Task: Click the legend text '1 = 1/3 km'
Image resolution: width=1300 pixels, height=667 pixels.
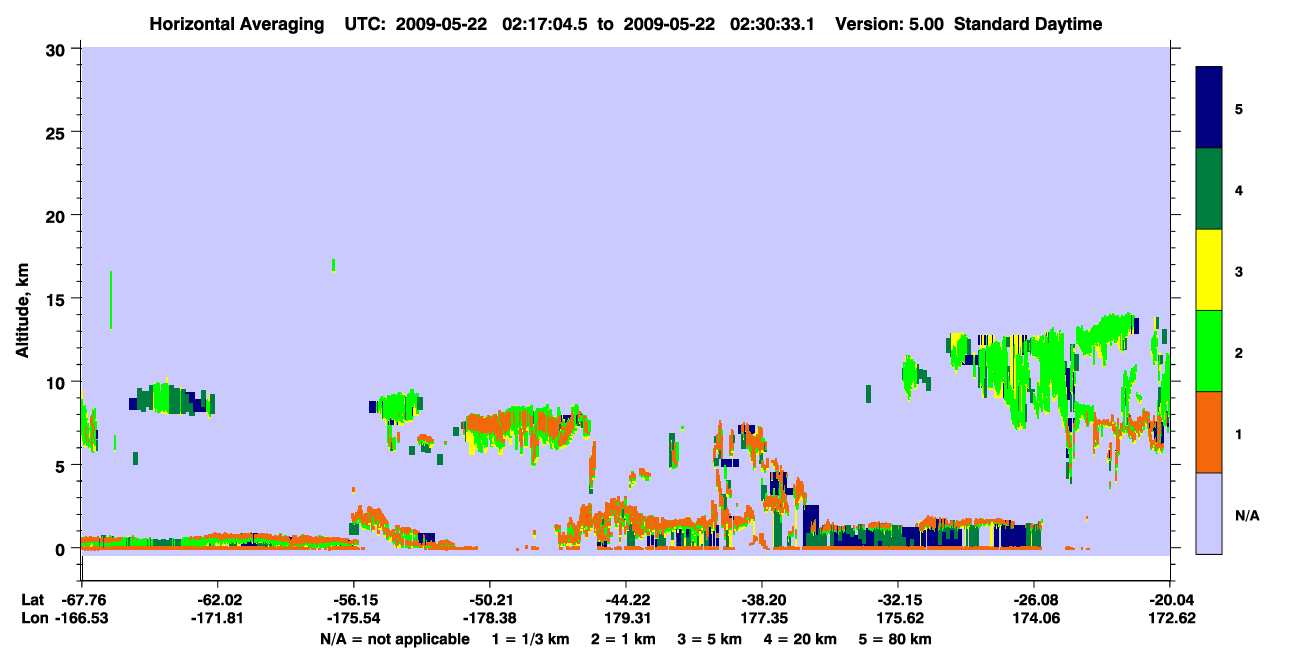Action: (530, 639)
